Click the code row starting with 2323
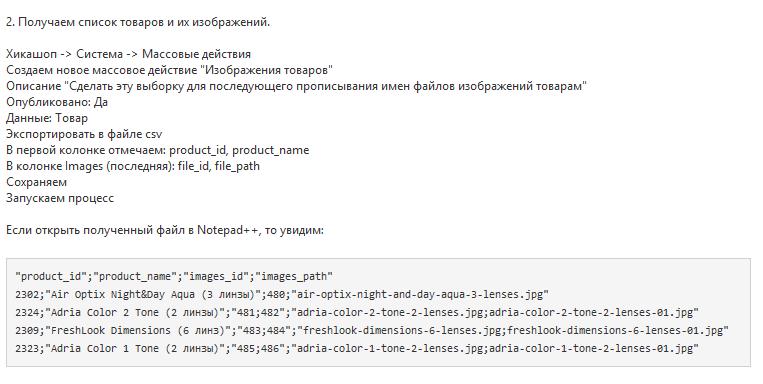 tap(357, 348)
